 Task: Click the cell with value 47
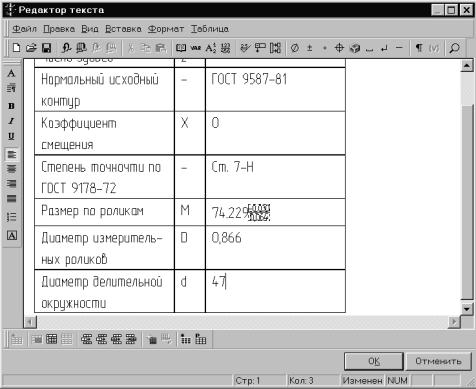pyautogui.click(x=275, y=291)
